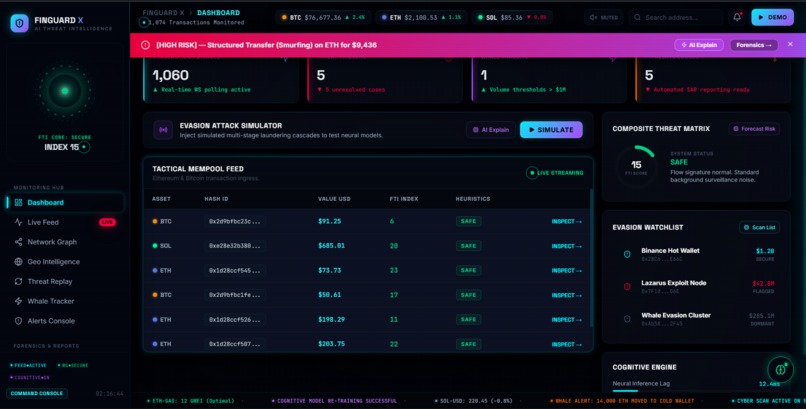Click the Live Feed pulse icon
806x409 pixels.
click(x=19, y=222)
